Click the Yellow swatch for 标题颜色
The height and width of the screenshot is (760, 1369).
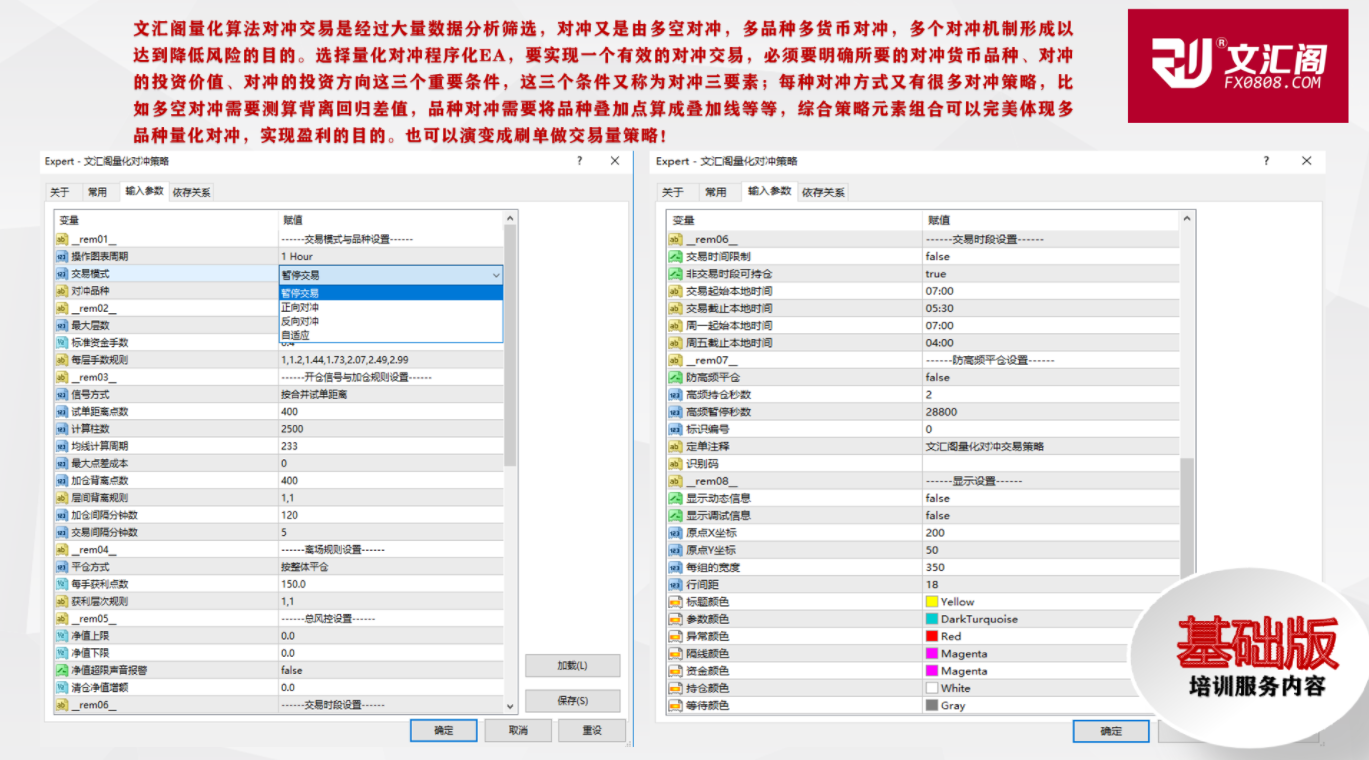point(932,602)
